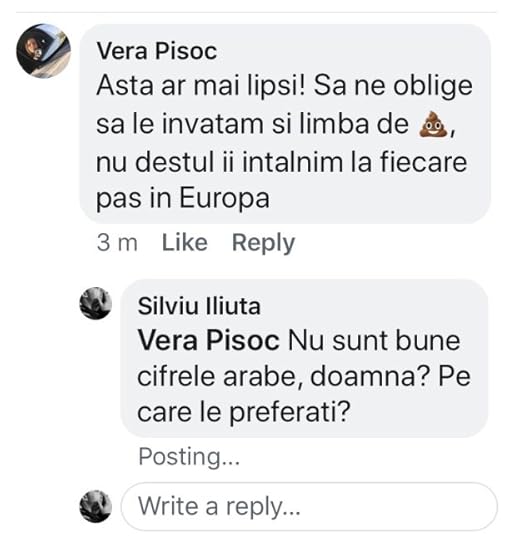Open Vera Pisoc's profile picture
515x540 pixels.
43,51
